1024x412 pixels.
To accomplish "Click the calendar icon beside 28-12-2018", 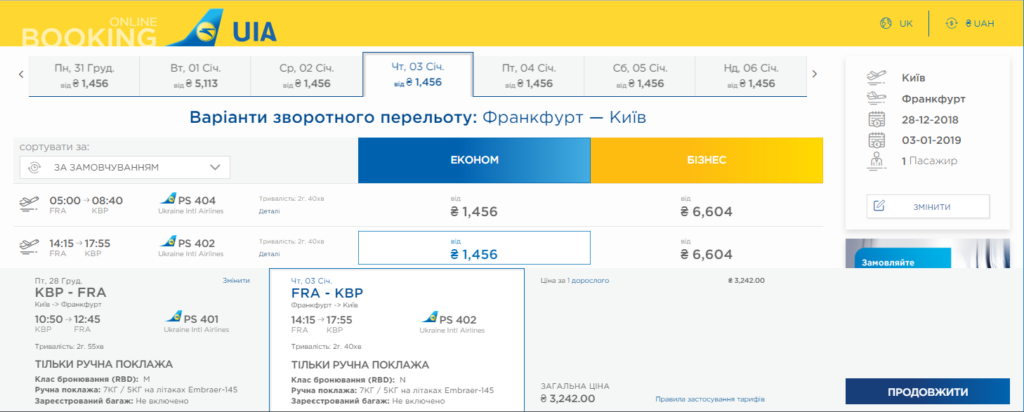I will pos(876,119).
